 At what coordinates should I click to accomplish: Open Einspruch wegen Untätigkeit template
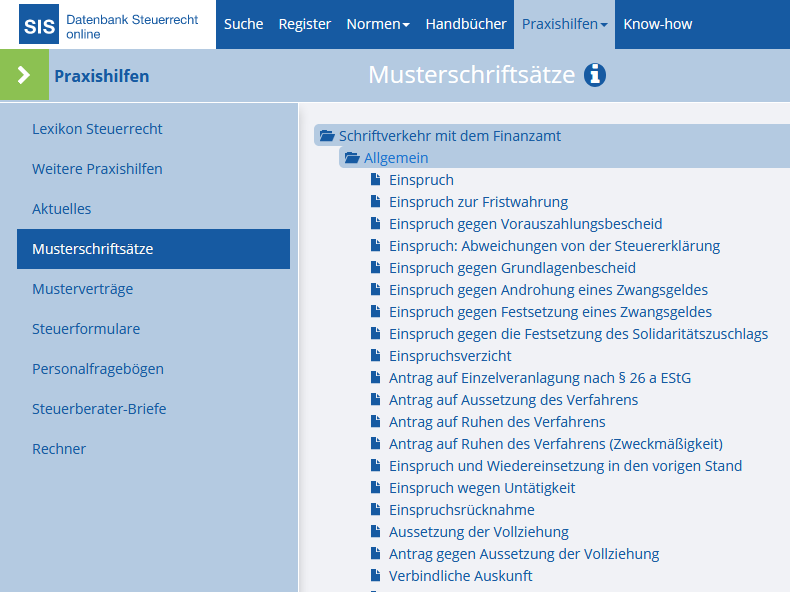click(x=482, y=488)
